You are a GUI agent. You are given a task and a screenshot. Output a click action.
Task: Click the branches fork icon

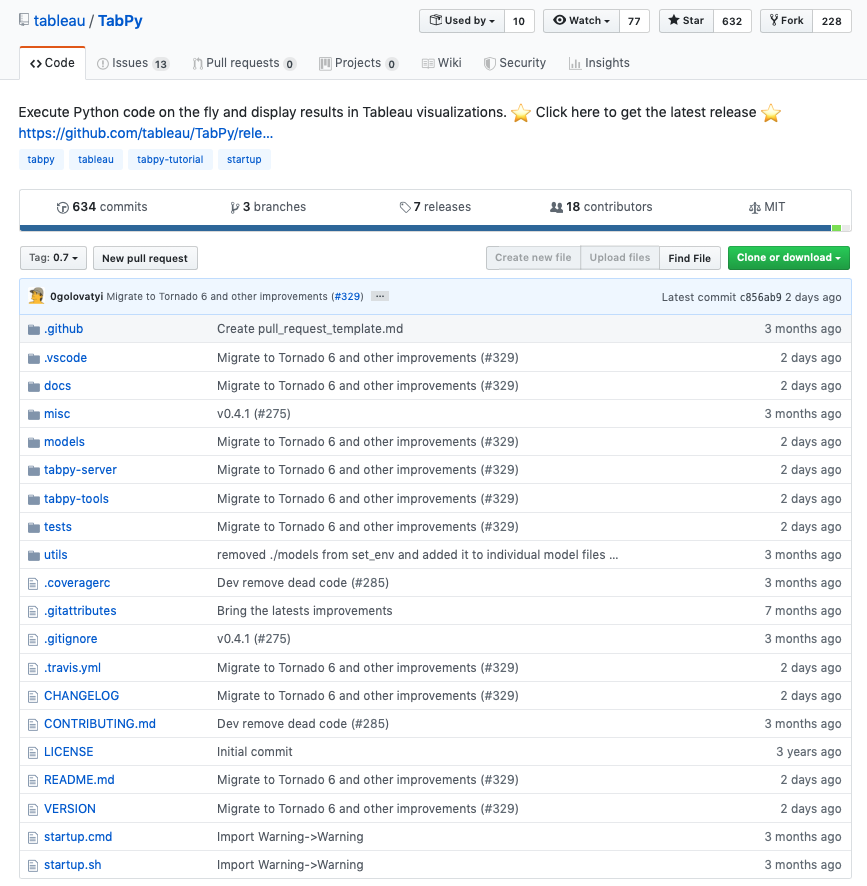click(235, 207)
